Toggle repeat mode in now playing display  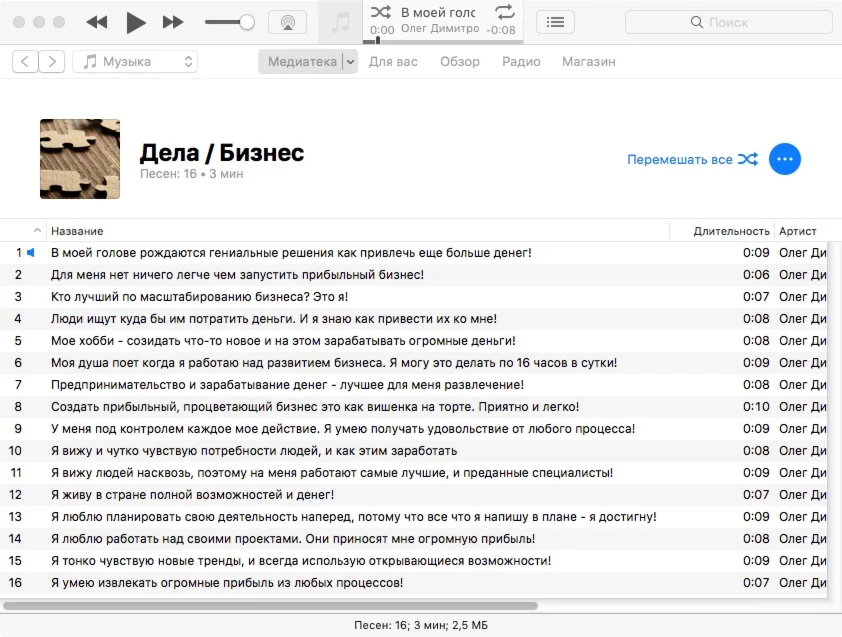[x=505, y=12]
